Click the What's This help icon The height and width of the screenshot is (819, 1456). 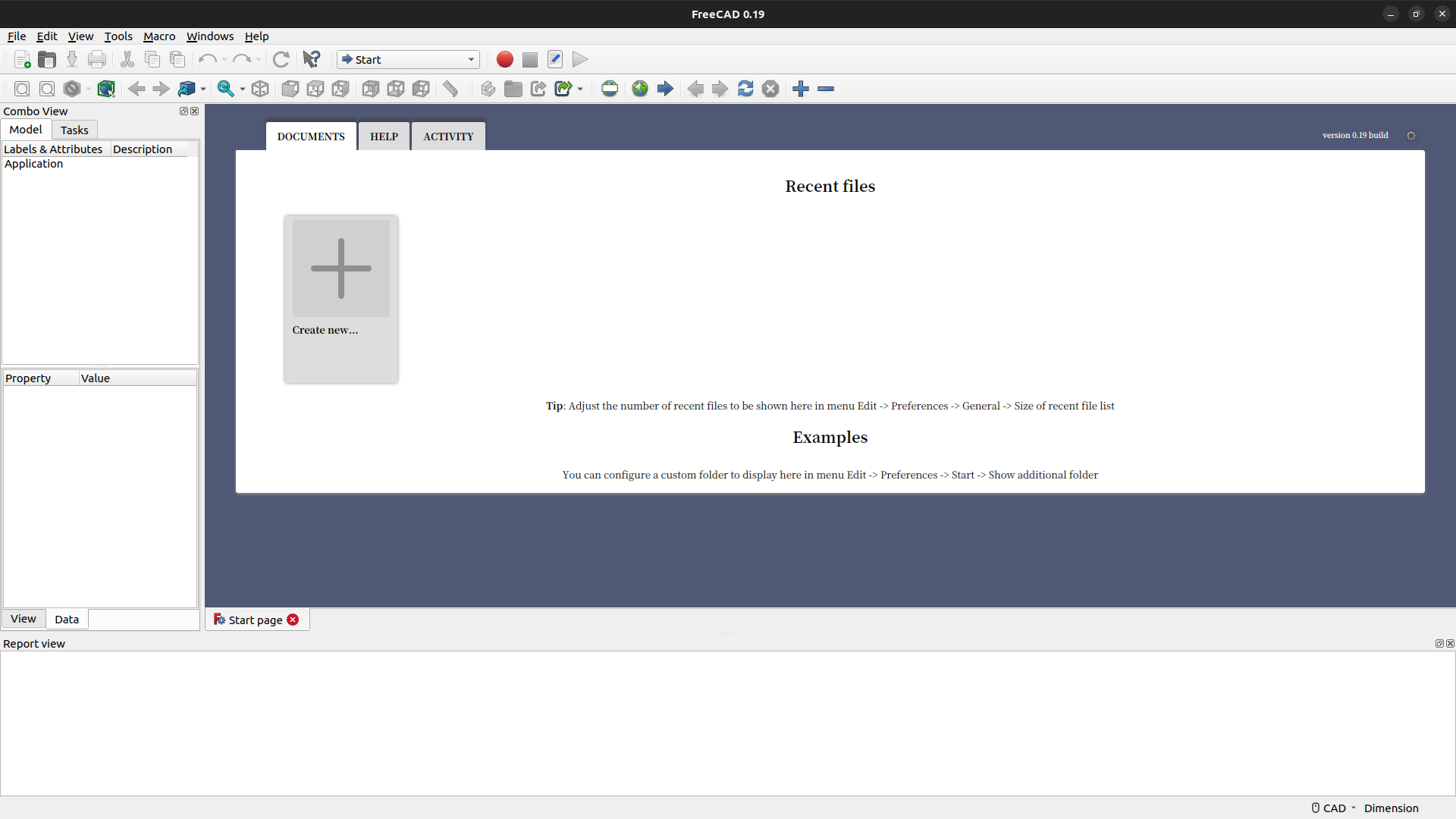click(311, 59)
